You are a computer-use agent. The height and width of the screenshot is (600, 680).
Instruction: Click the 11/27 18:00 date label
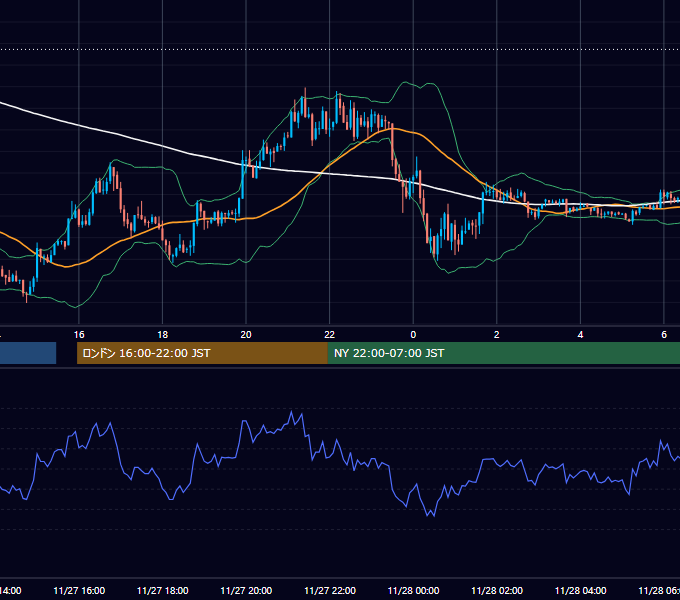162,590
